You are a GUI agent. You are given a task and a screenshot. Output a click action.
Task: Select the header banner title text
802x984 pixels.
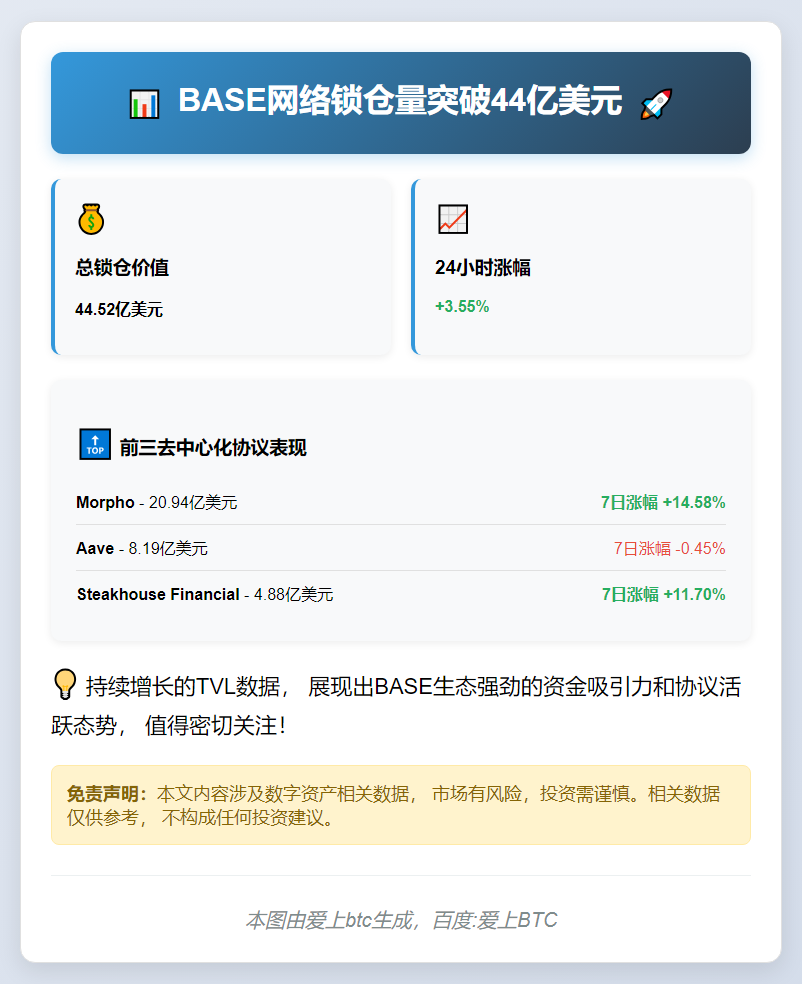click(x=400, y=101)
